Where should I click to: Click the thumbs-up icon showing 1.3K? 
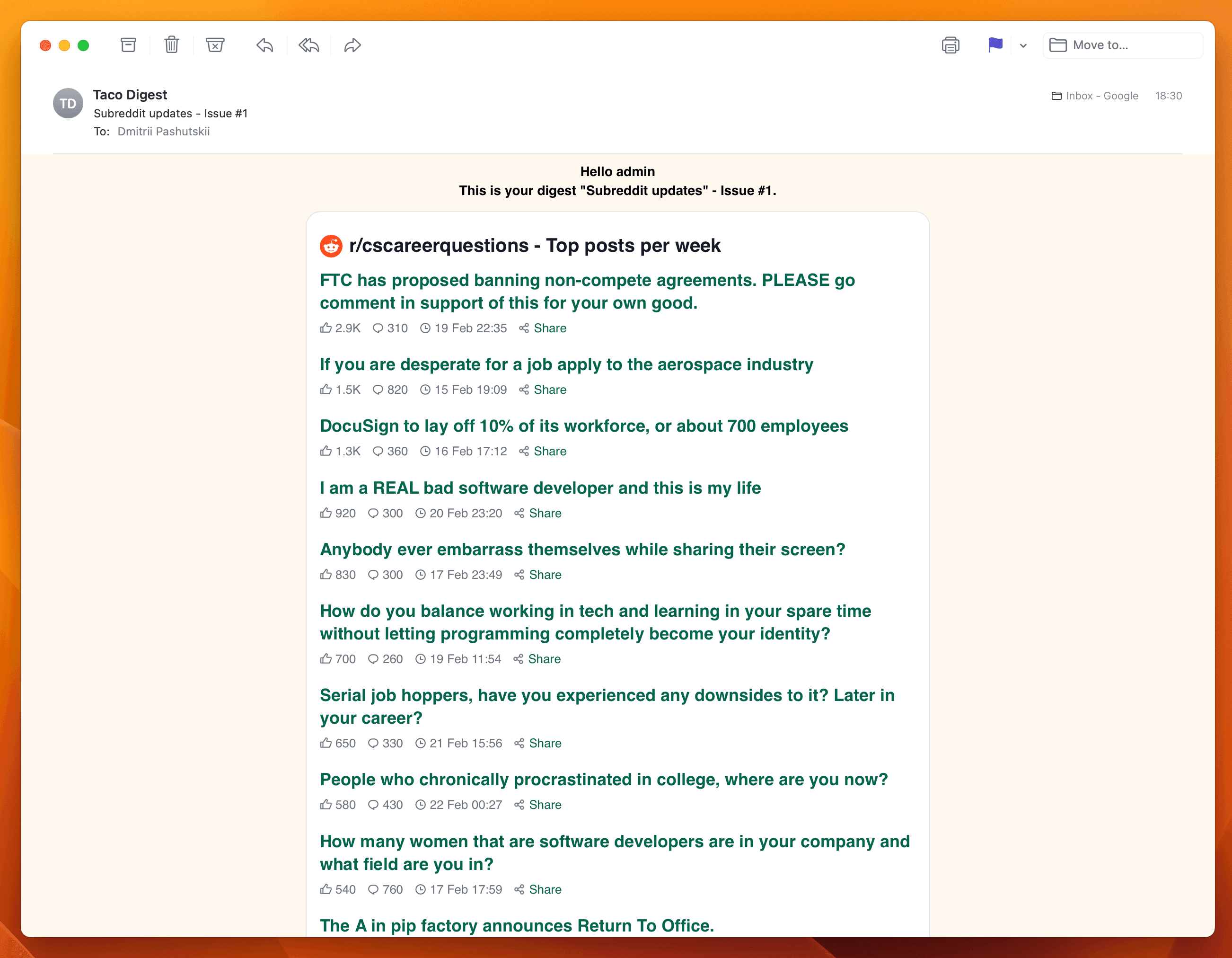tap(326, 451)
